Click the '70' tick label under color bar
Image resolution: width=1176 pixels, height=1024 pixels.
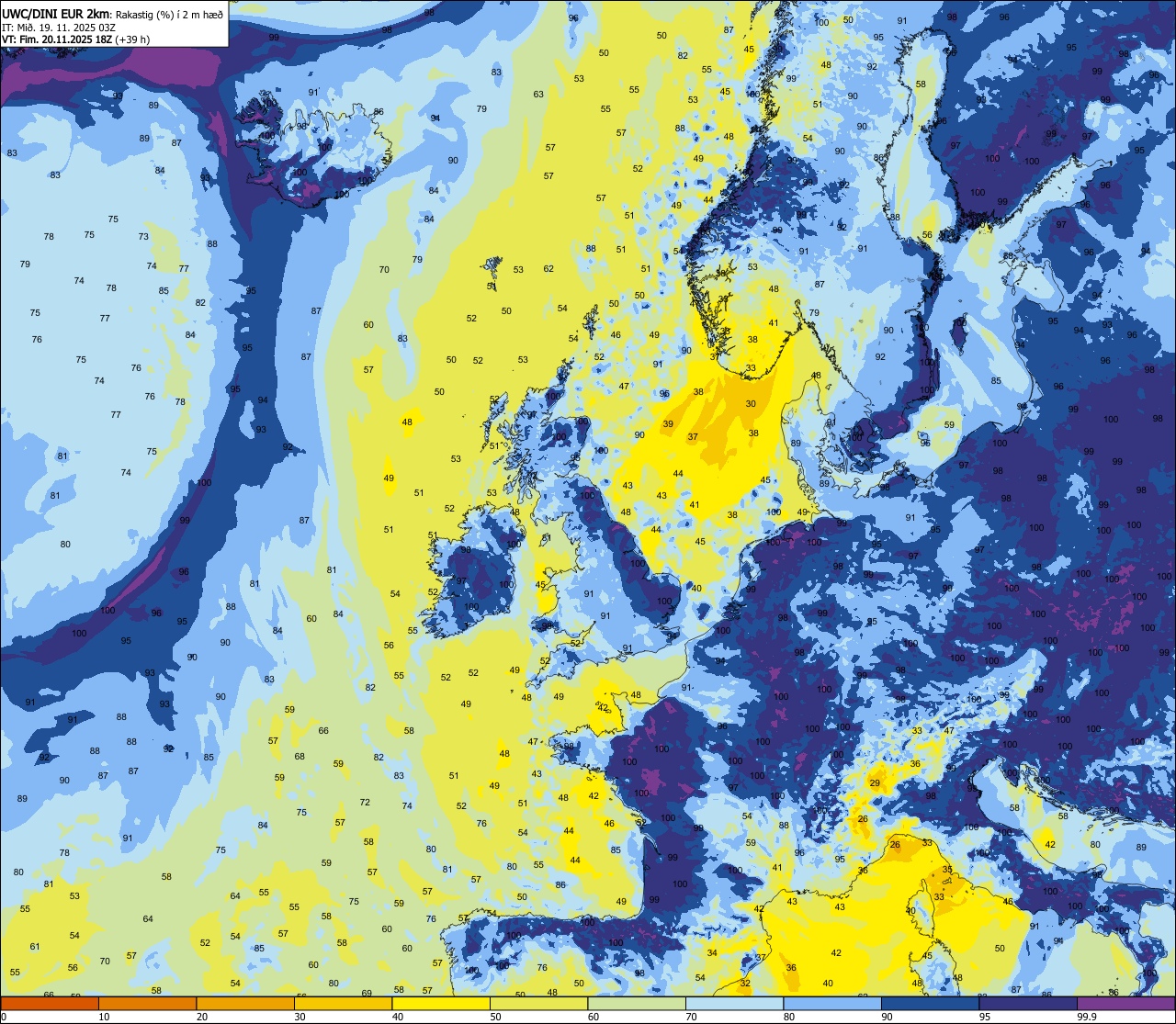tap(691, 1017)
